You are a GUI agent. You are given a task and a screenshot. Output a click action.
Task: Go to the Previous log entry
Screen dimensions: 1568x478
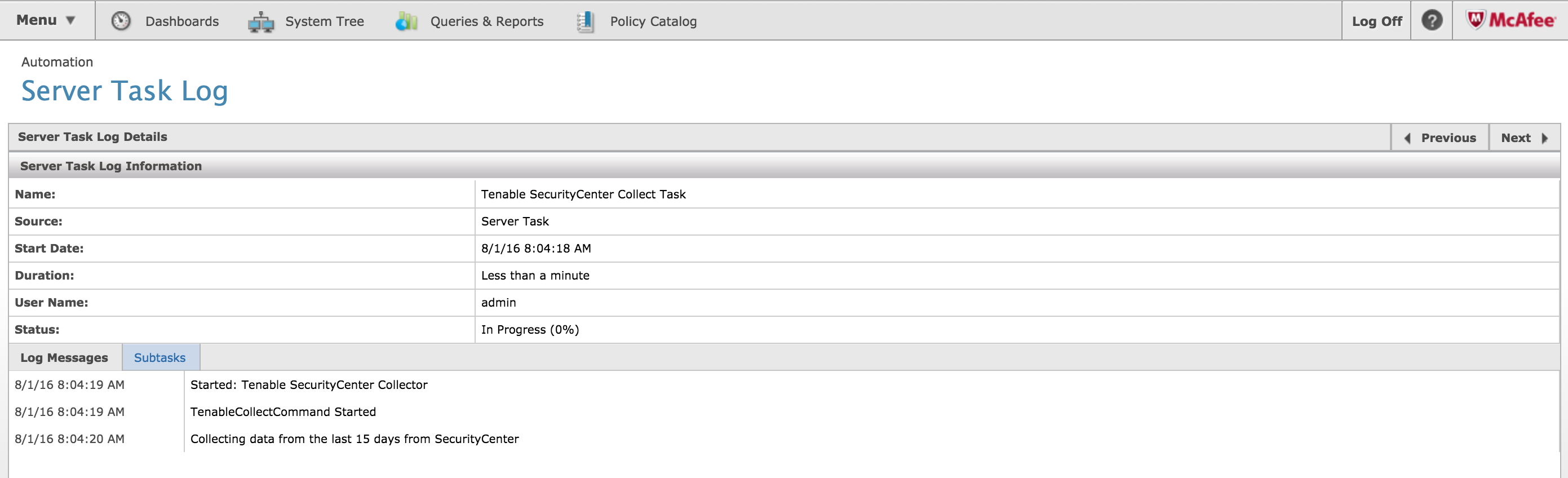click(1440, 138)
